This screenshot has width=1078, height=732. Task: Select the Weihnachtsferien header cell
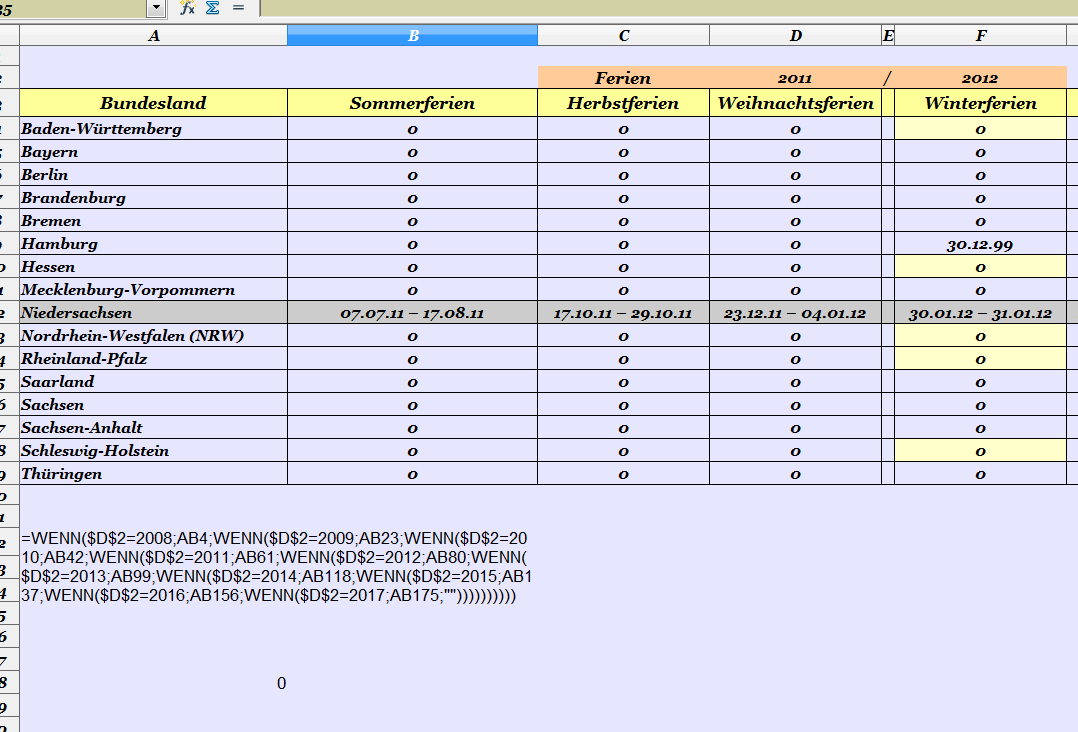795,103
